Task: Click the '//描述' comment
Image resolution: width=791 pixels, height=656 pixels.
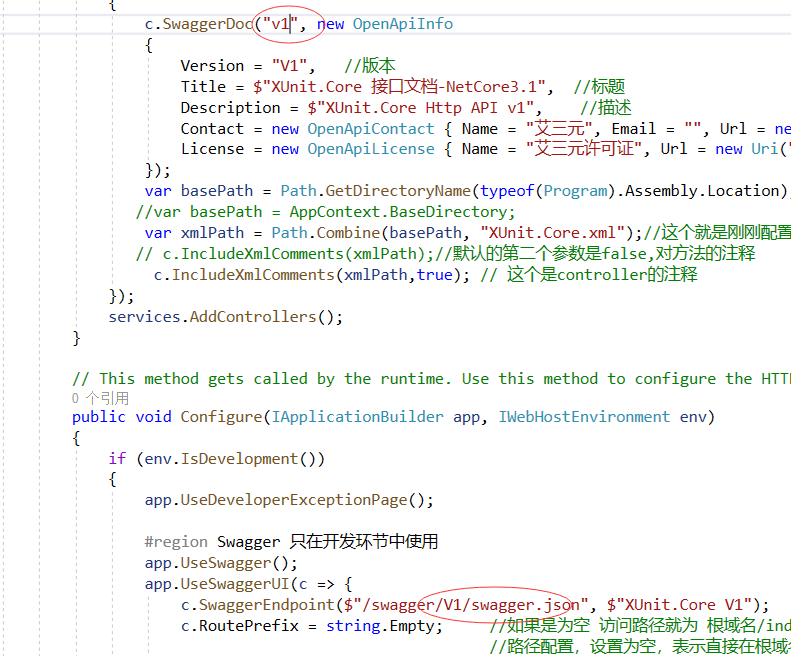Action: [x=605, y=107]
